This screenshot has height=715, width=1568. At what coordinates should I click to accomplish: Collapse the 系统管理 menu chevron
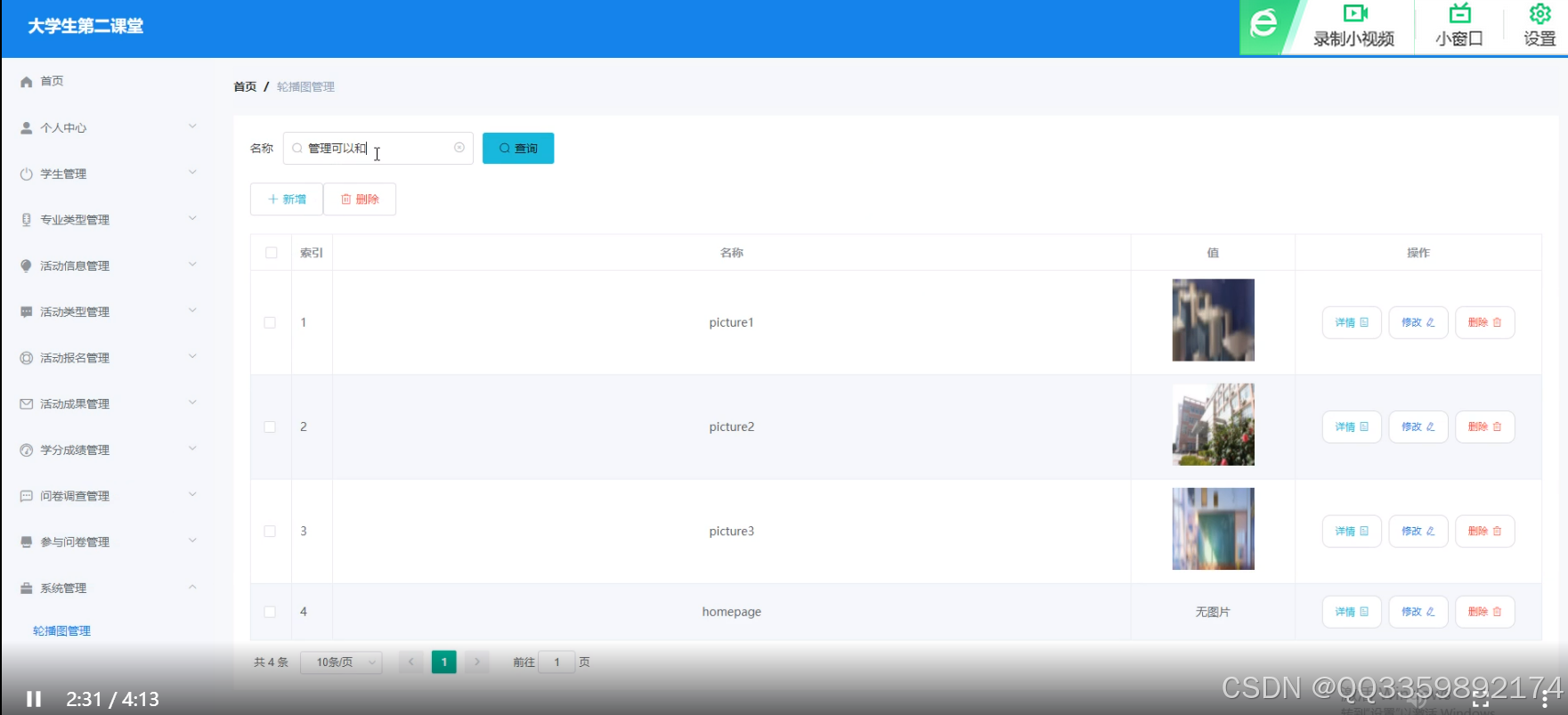click(192, 587)
